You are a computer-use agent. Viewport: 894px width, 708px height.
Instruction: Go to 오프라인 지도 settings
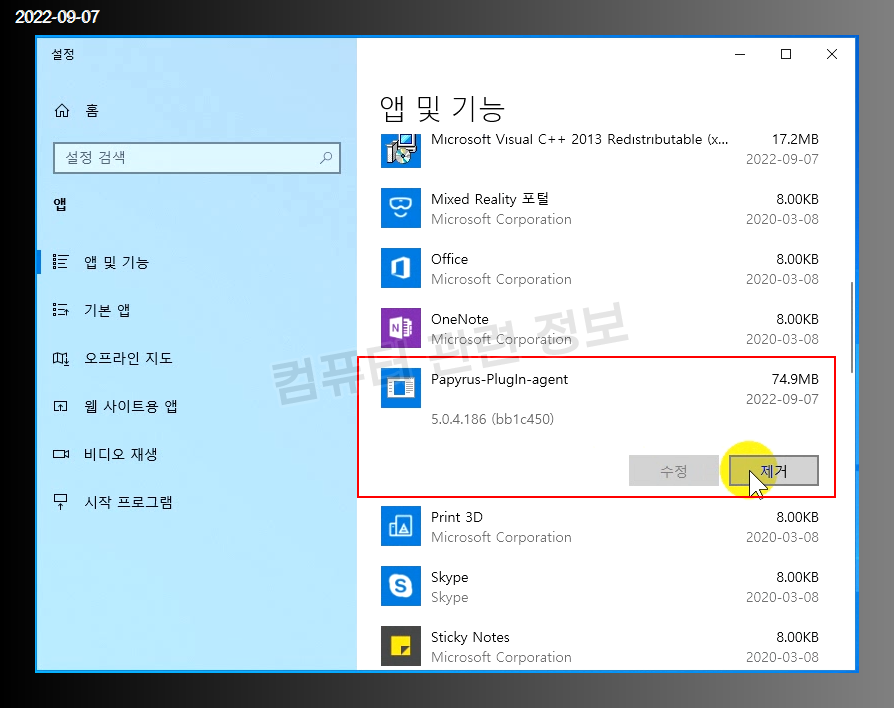pyautogui.click(x=128, y=358)
